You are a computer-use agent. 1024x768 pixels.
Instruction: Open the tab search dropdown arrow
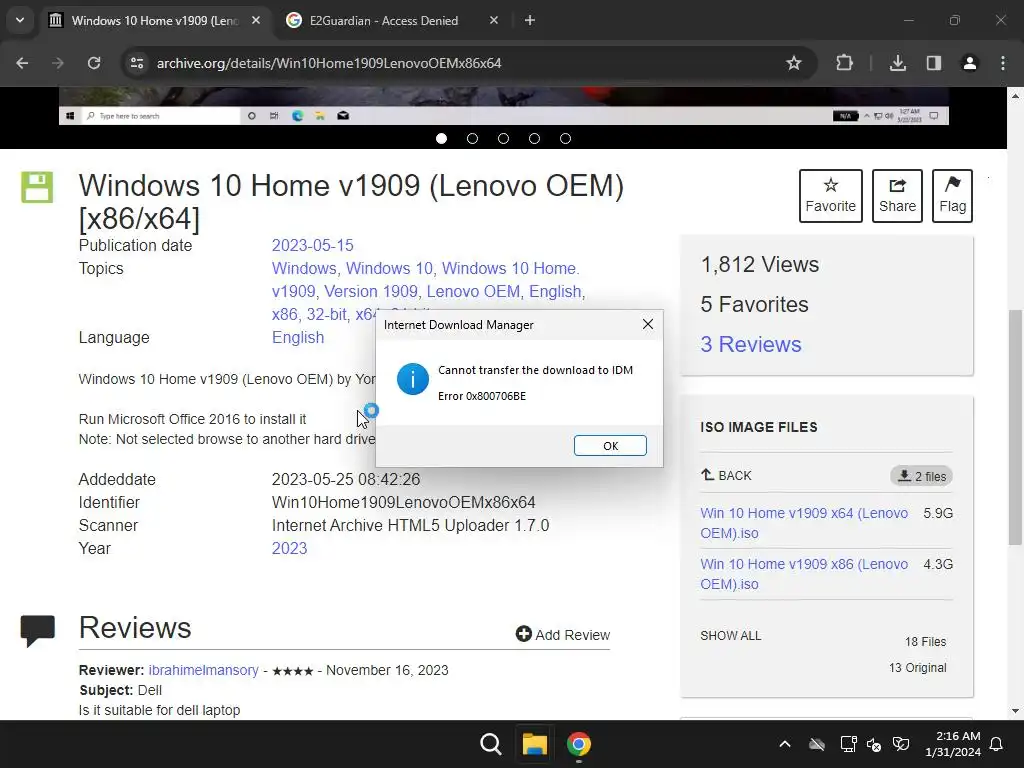20,20
